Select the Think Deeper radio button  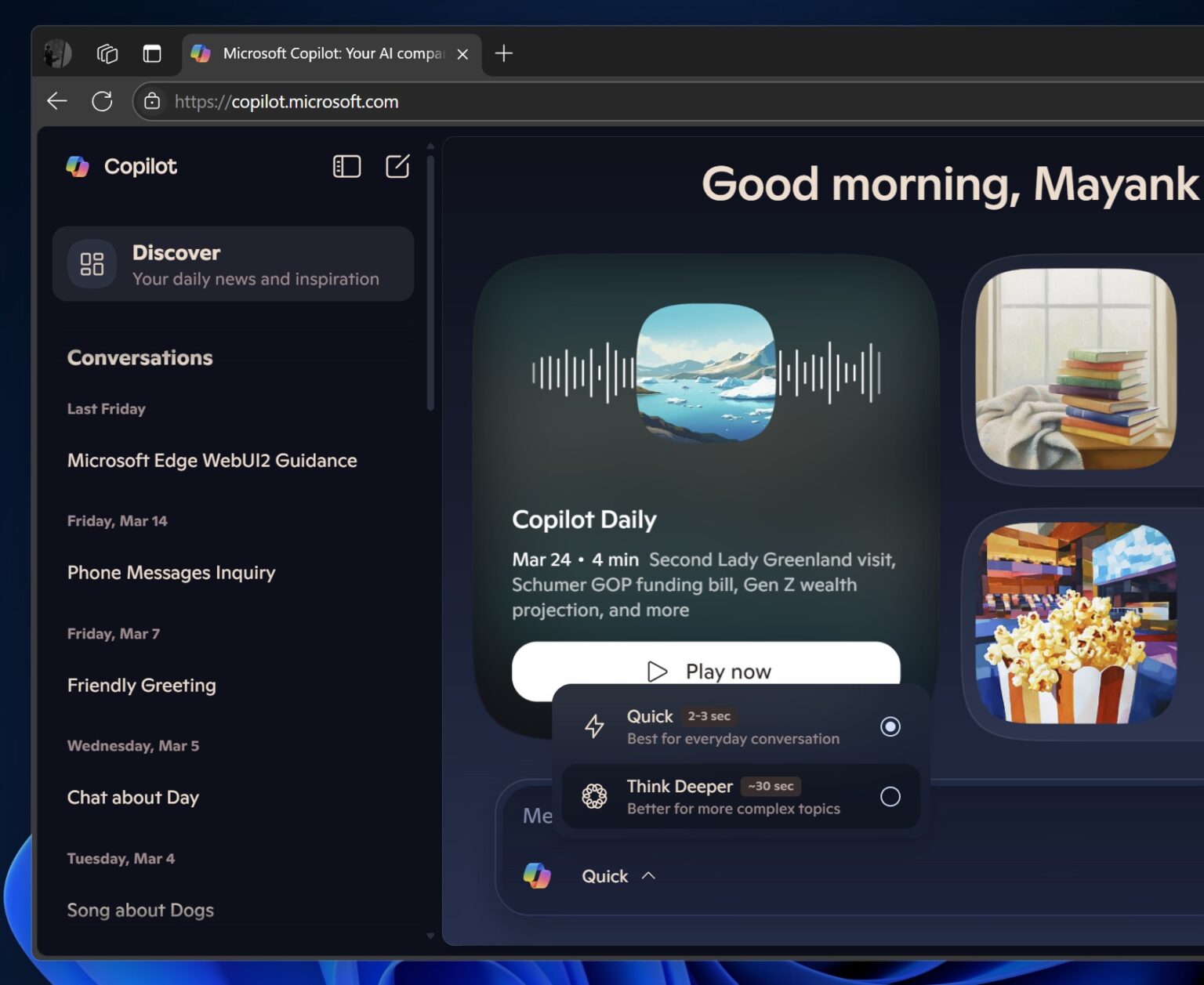click(890, 796)
